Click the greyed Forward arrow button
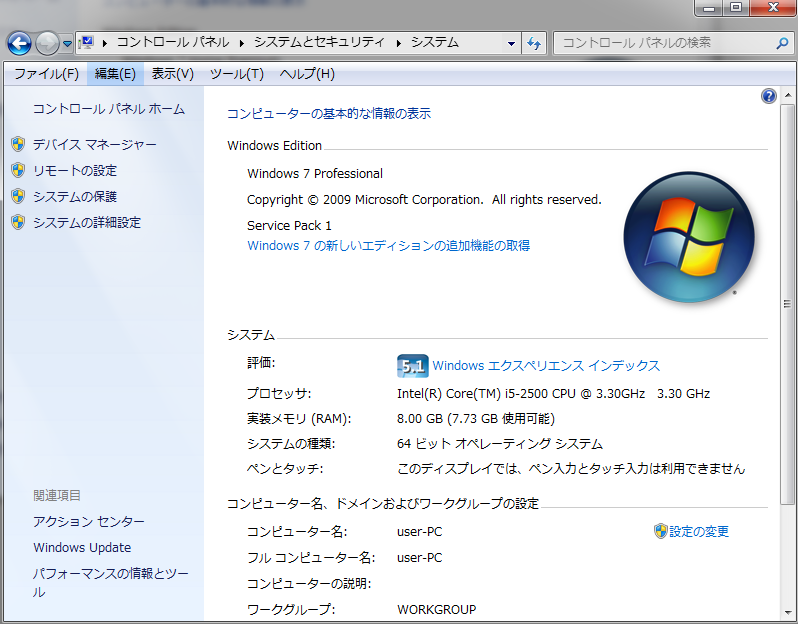 pos(47,43)
